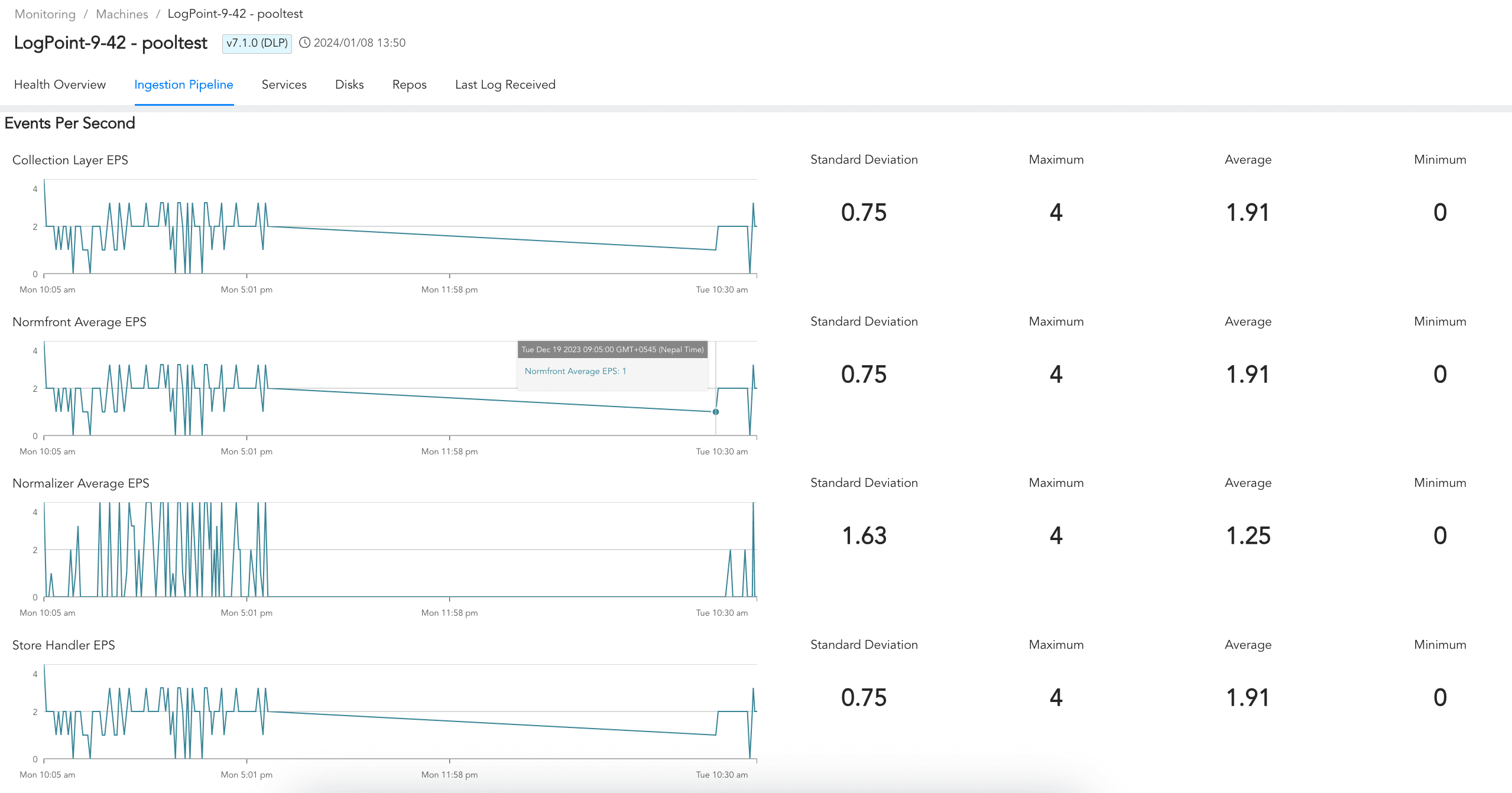This screenshot has width=1512, height=793.
Task: Open the Repos tab
Action: [x=409, y=84]
